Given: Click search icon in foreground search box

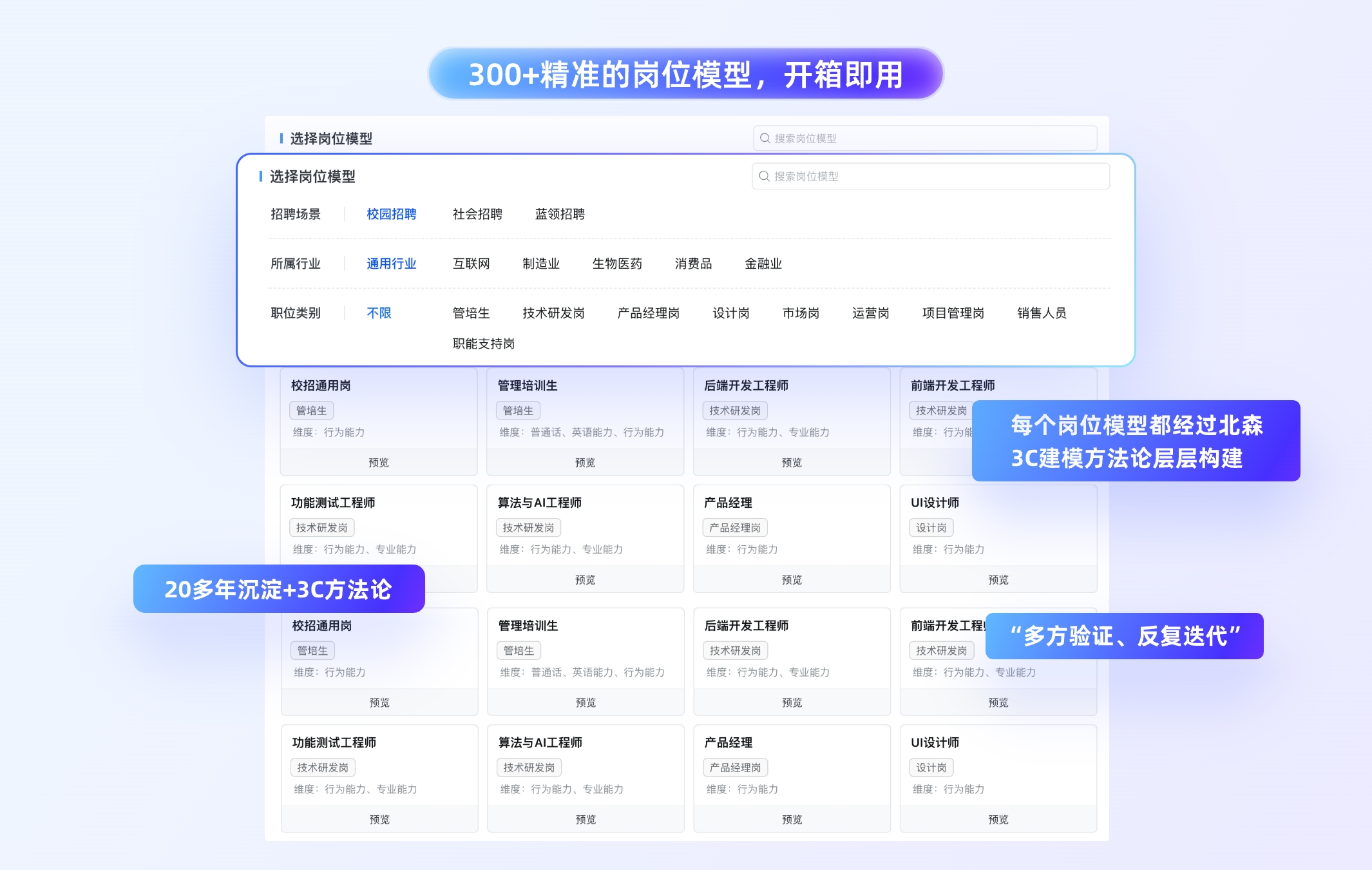Looking at the screenshot, I should [x=764, y=176].
